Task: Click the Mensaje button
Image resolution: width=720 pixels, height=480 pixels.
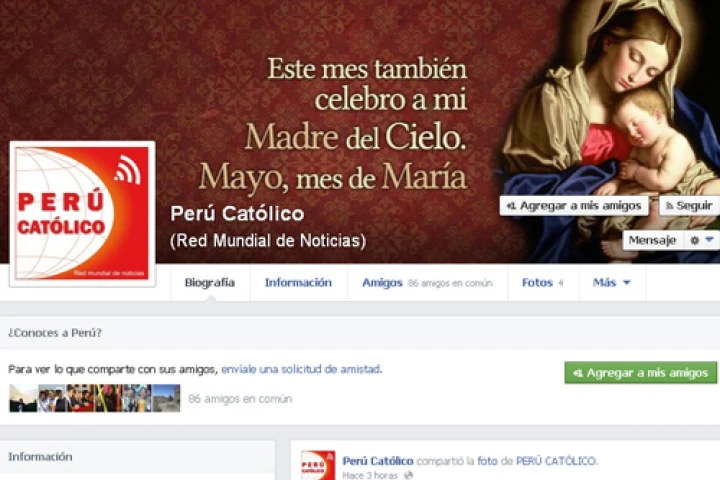Action: [652, 240]
